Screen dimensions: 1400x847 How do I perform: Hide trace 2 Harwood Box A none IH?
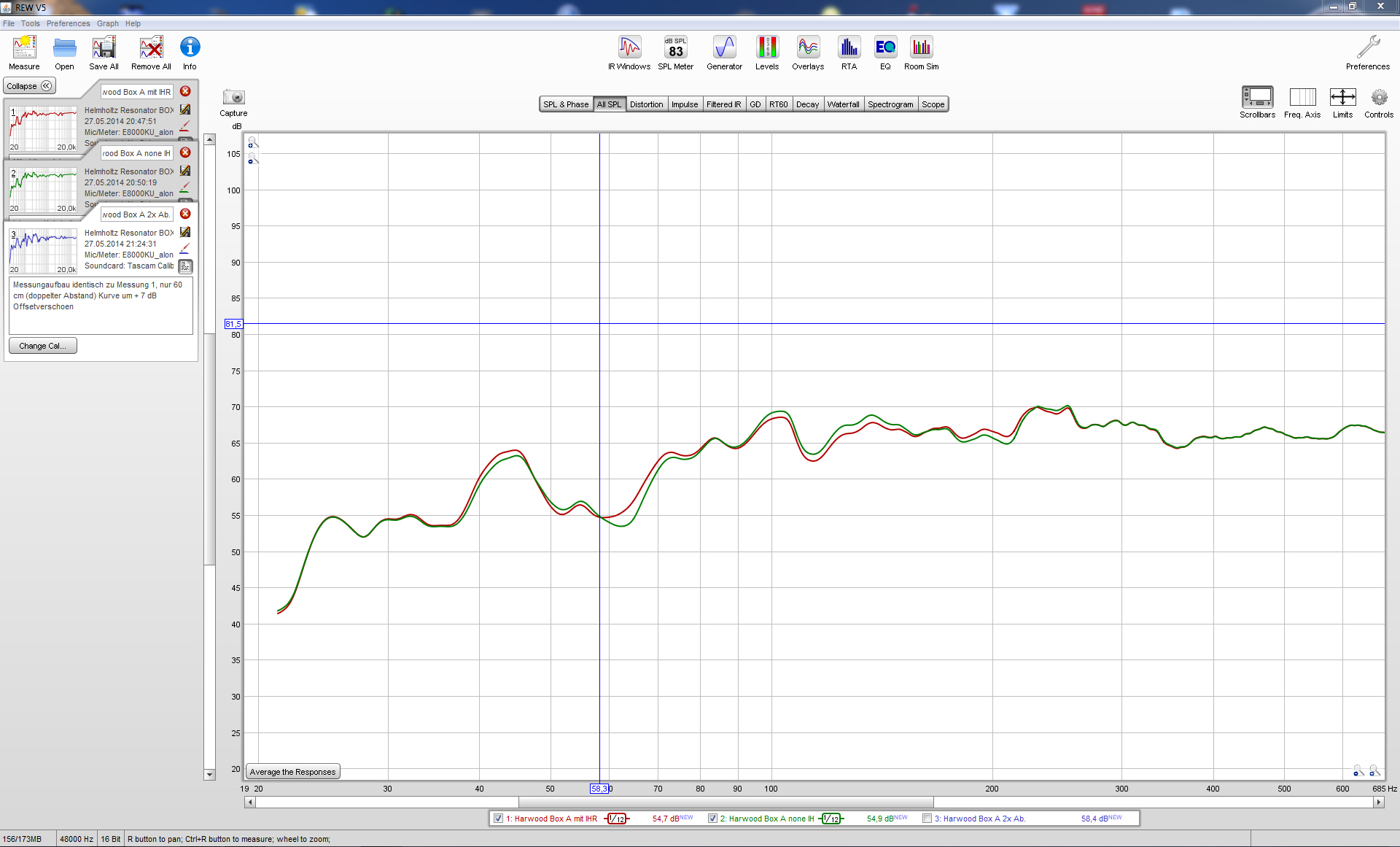713,819
